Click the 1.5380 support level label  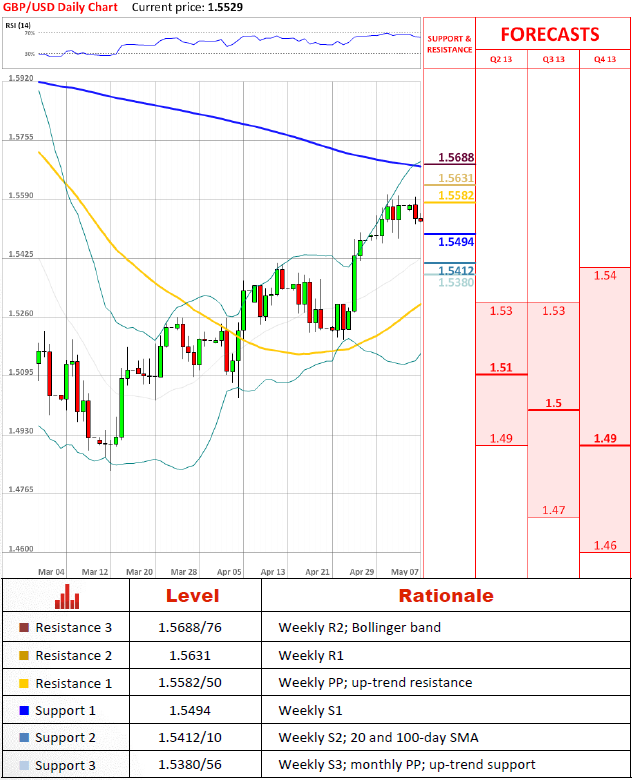[x=456, y=283]
